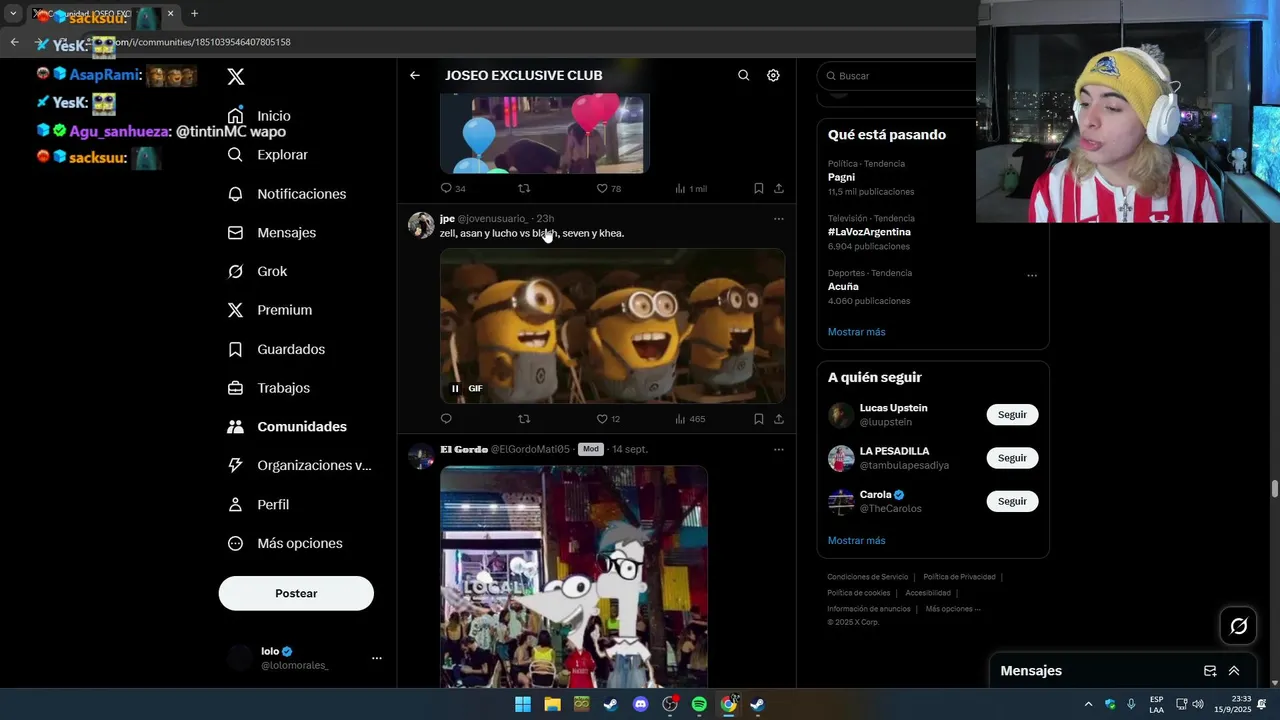
Task: Open Premium from the sidebar
Action: click(x=270, y=310)
